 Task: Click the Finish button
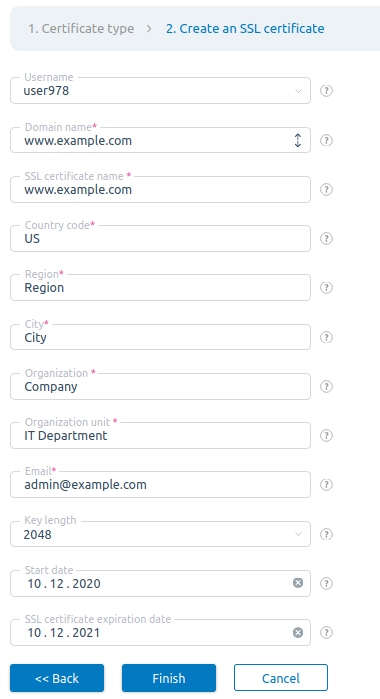(169, 678)
